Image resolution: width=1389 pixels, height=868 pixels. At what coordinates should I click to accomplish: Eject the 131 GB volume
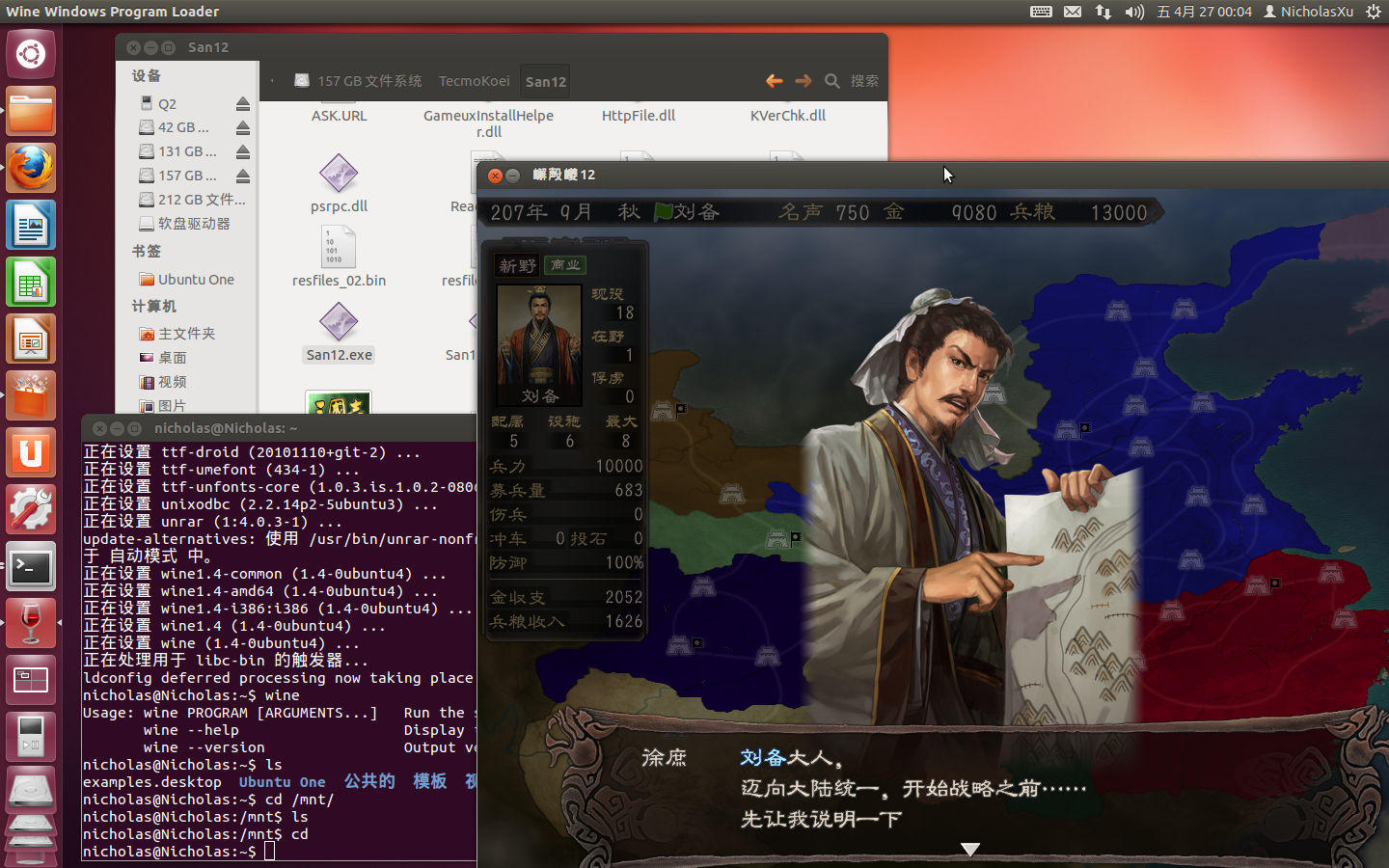[x=243, y=152]
